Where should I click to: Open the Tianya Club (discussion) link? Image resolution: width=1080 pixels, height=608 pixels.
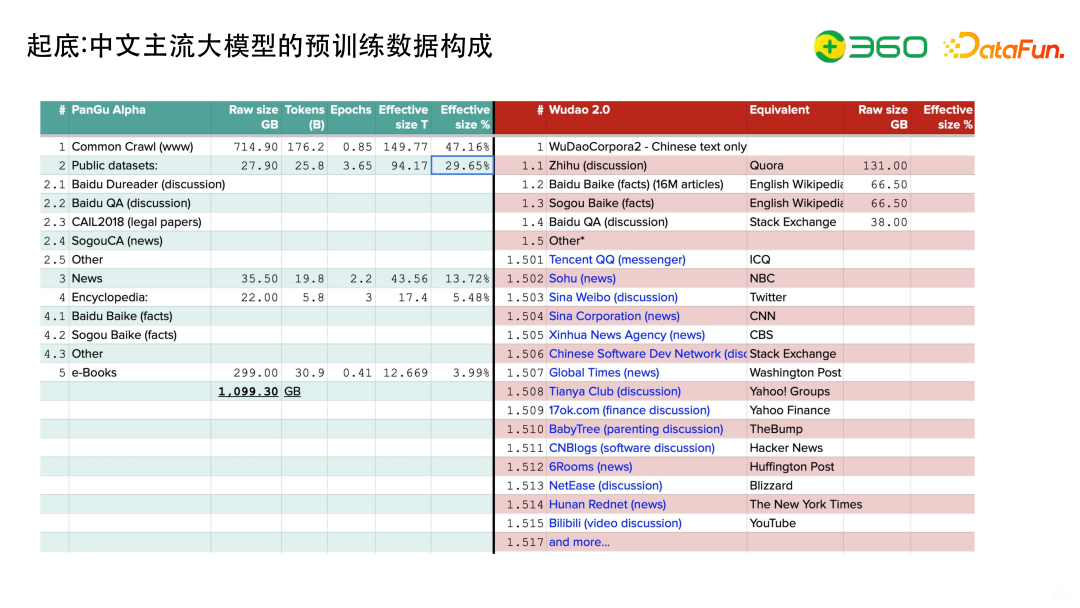pos(614,391)
